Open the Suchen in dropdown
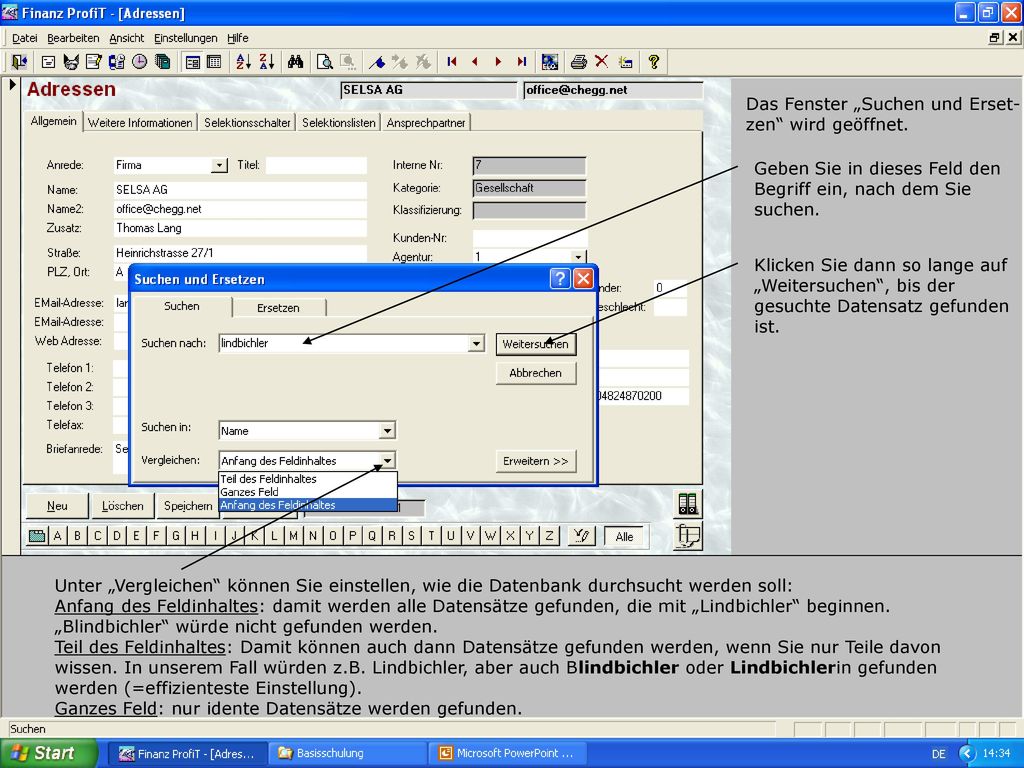The height and width of the screenshot is (768, 1024). (x=387, y=431)
